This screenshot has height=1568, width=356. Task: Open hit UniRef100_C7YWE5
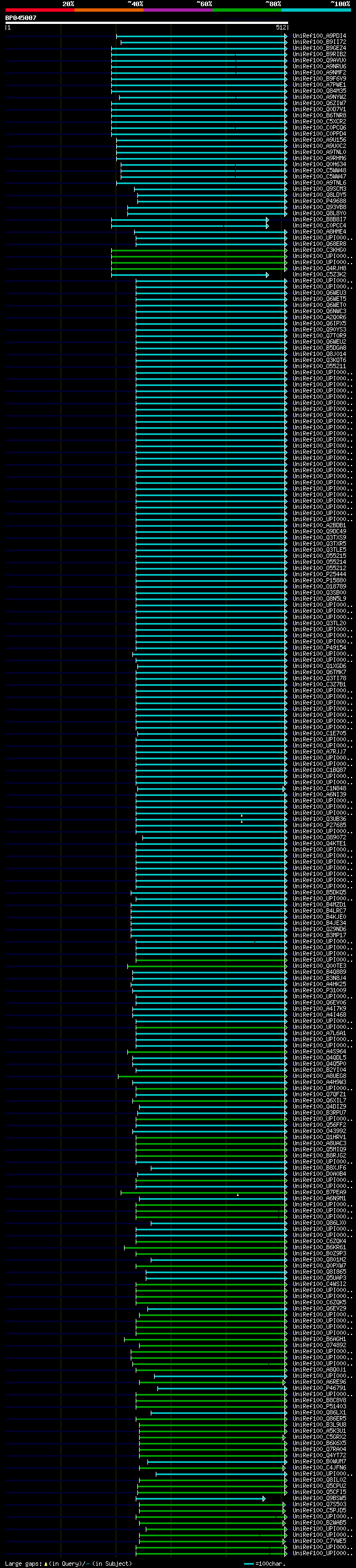pyautogui.click(x=319, y=1541)
